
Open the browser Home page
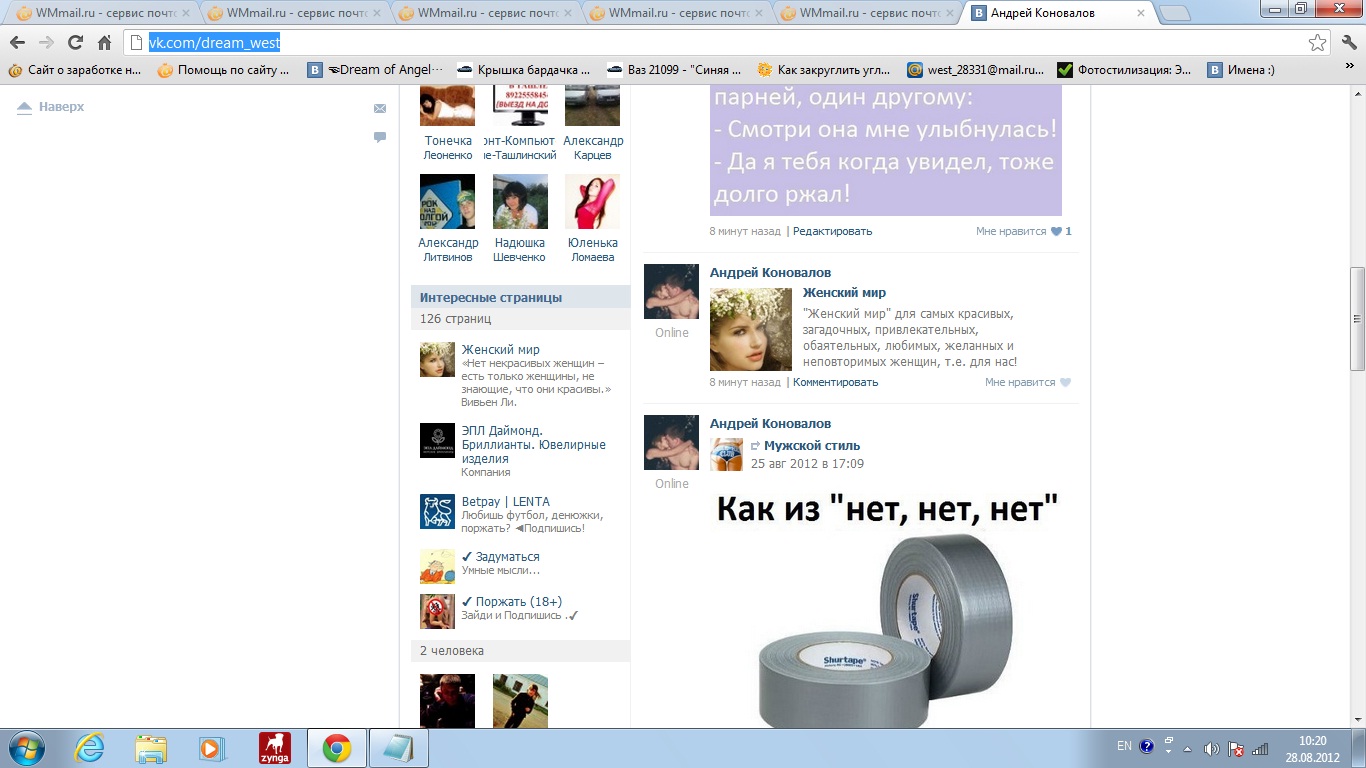click(x=104, y=43)
